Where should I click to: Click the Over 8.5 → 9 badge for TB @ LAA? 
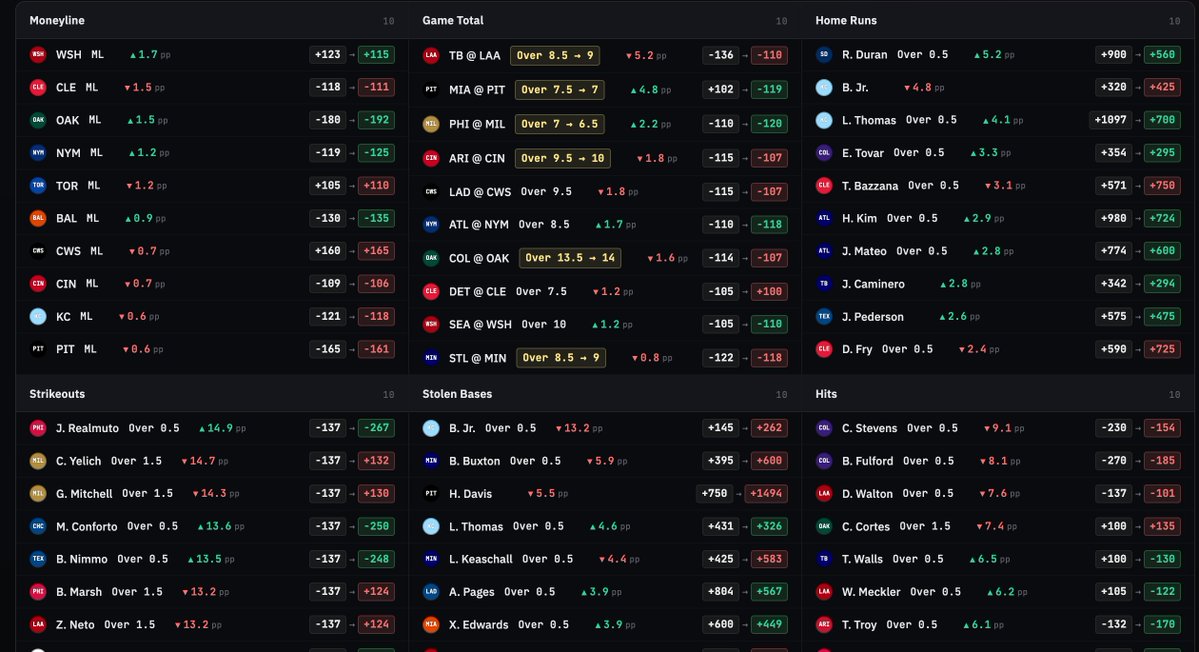555,55
